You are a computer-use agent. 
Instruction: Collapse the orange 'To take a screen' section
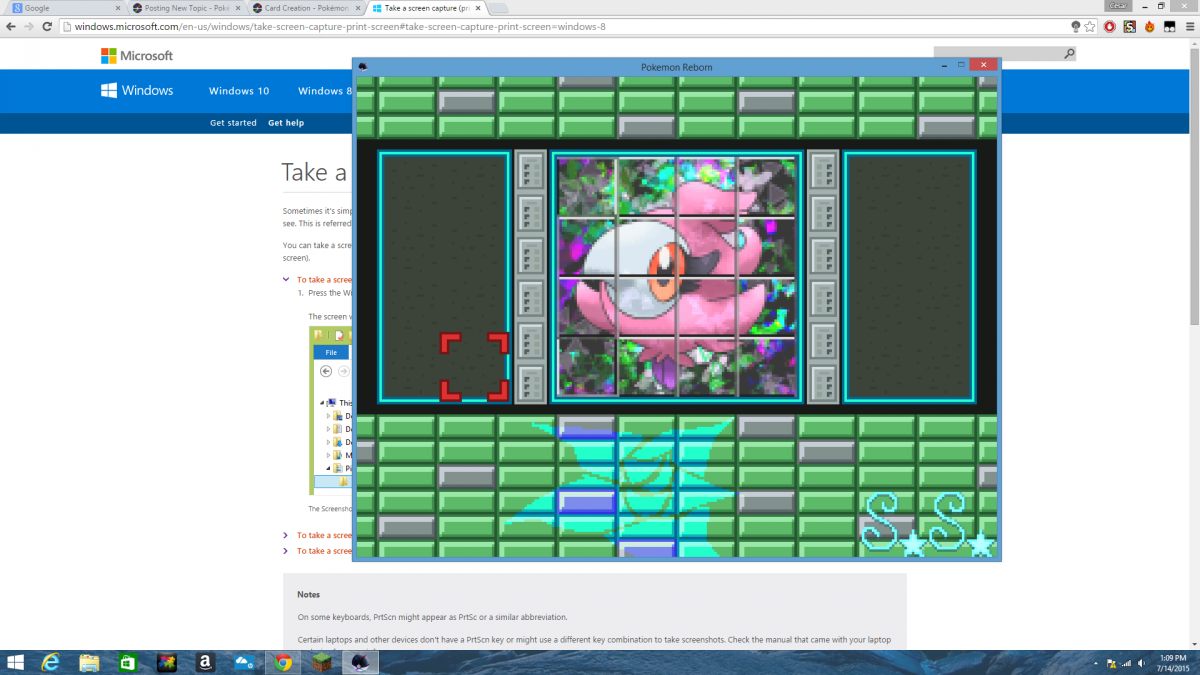click(286, 280)
